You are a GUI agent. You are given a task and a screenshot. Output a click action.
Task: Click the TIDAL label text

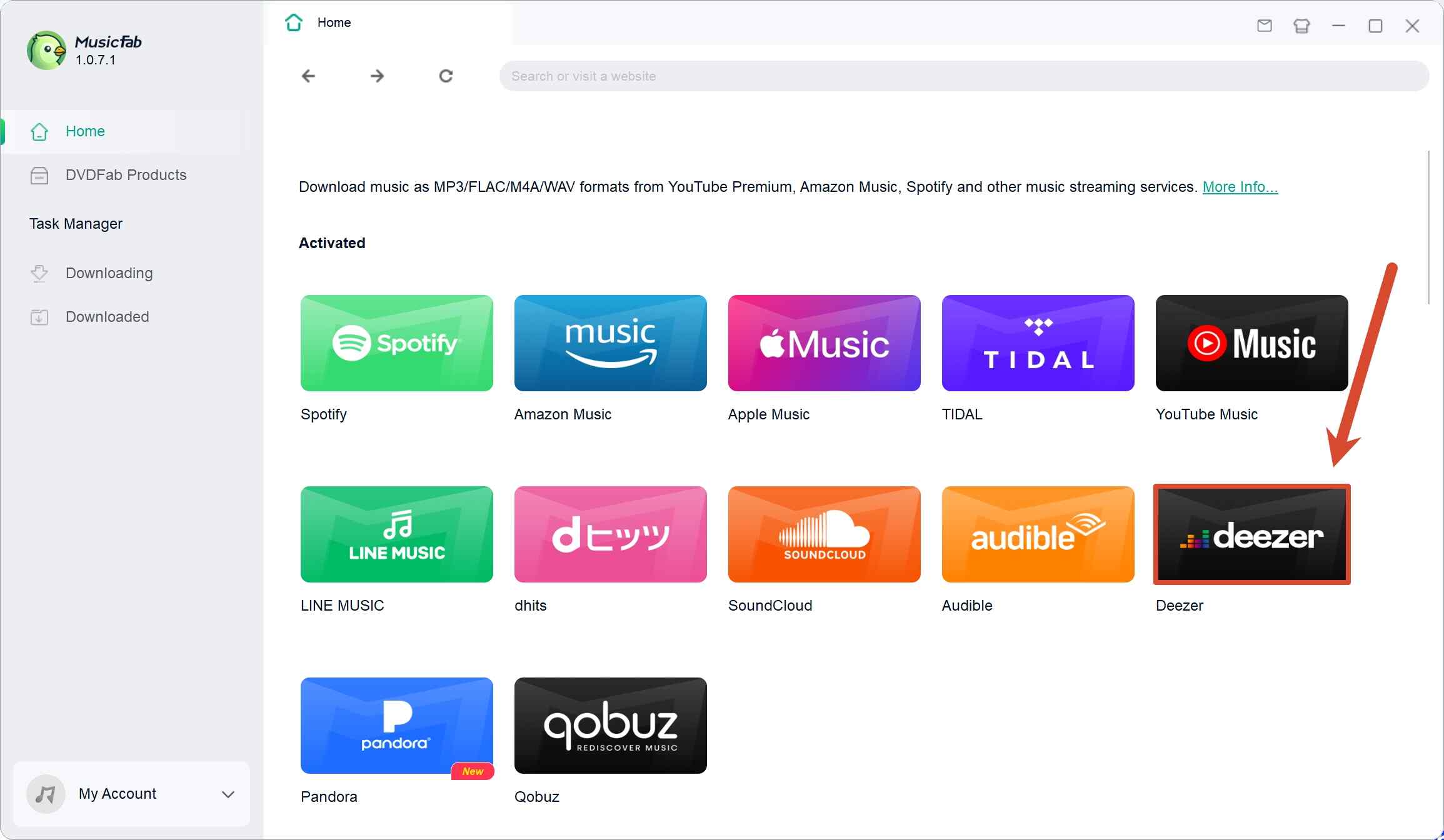pos(962,414)
